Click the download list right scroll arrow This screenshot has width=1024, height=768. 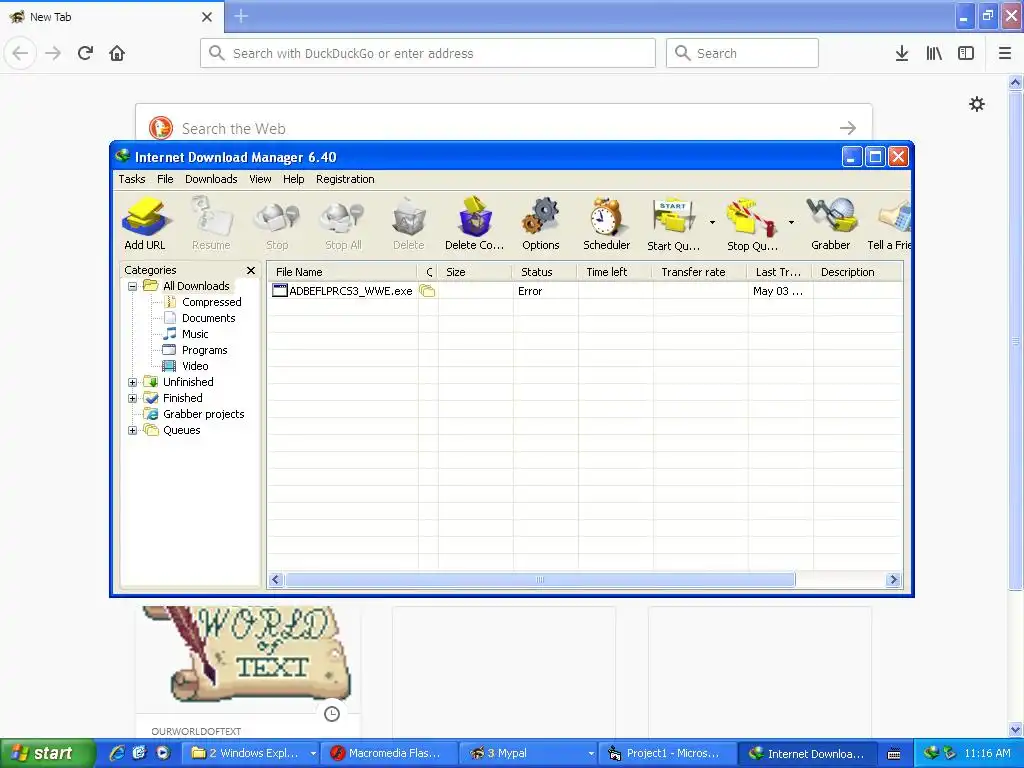pyautogui.click(x=893, y=580)
